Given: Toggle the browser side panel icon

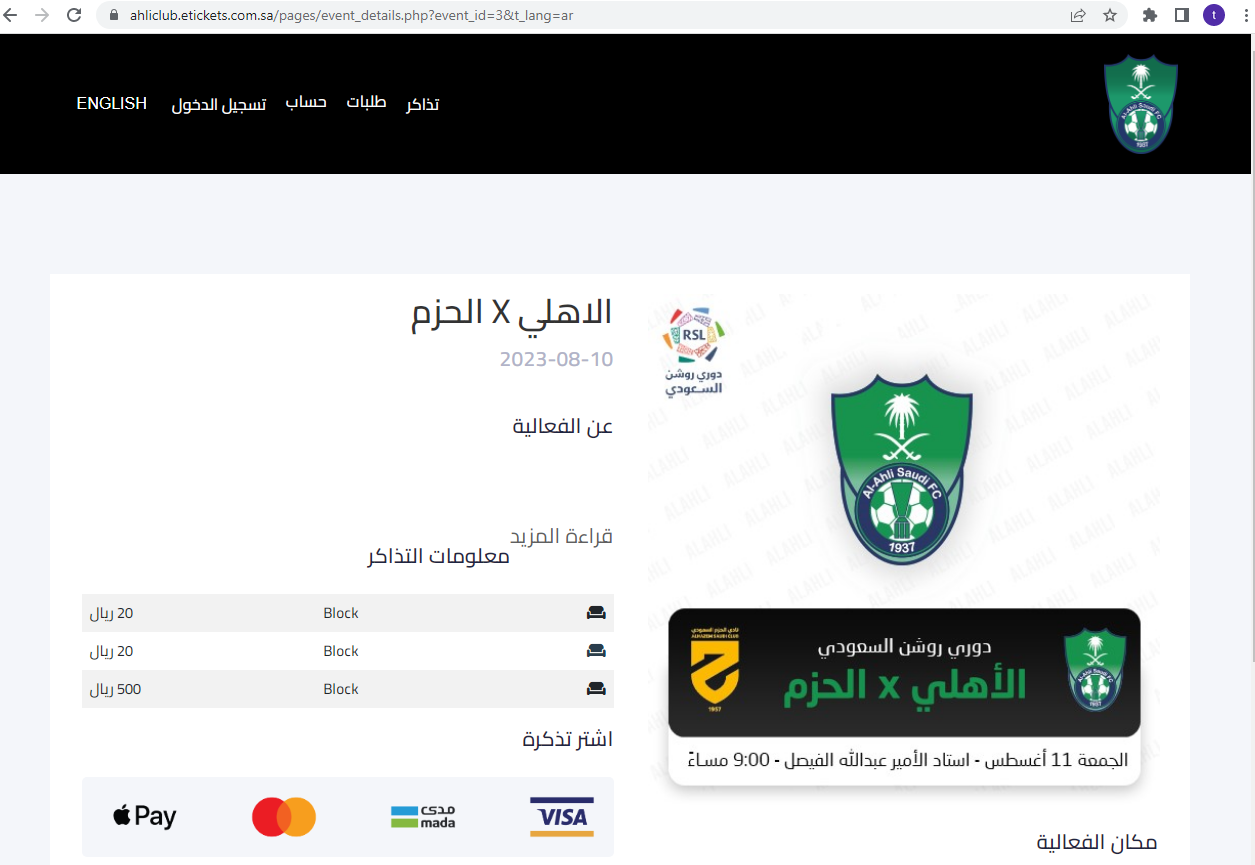Looking at the screenshot, I should (1182, 15).
